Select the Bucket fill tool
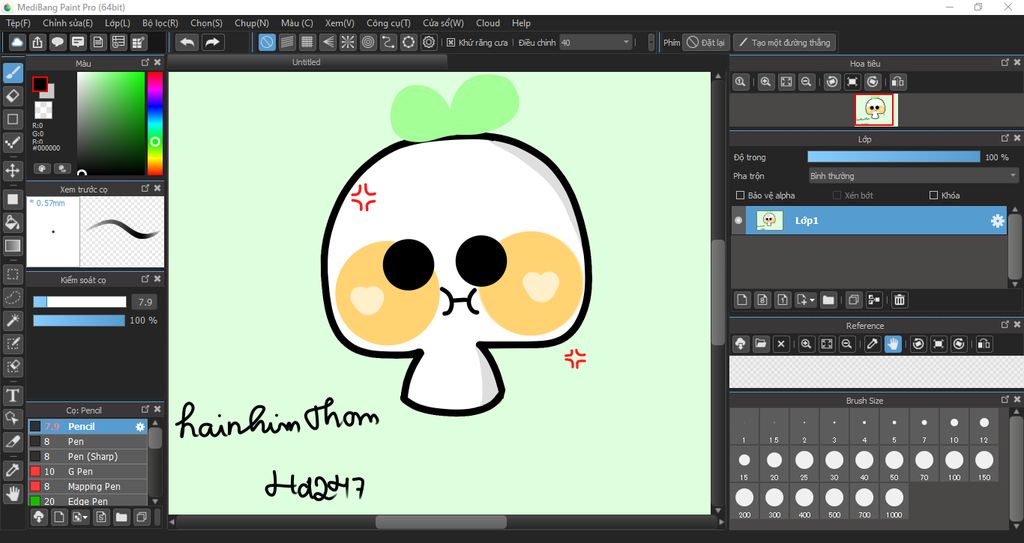The height and width of the screenshot is (543, 1024). (12, 222)
